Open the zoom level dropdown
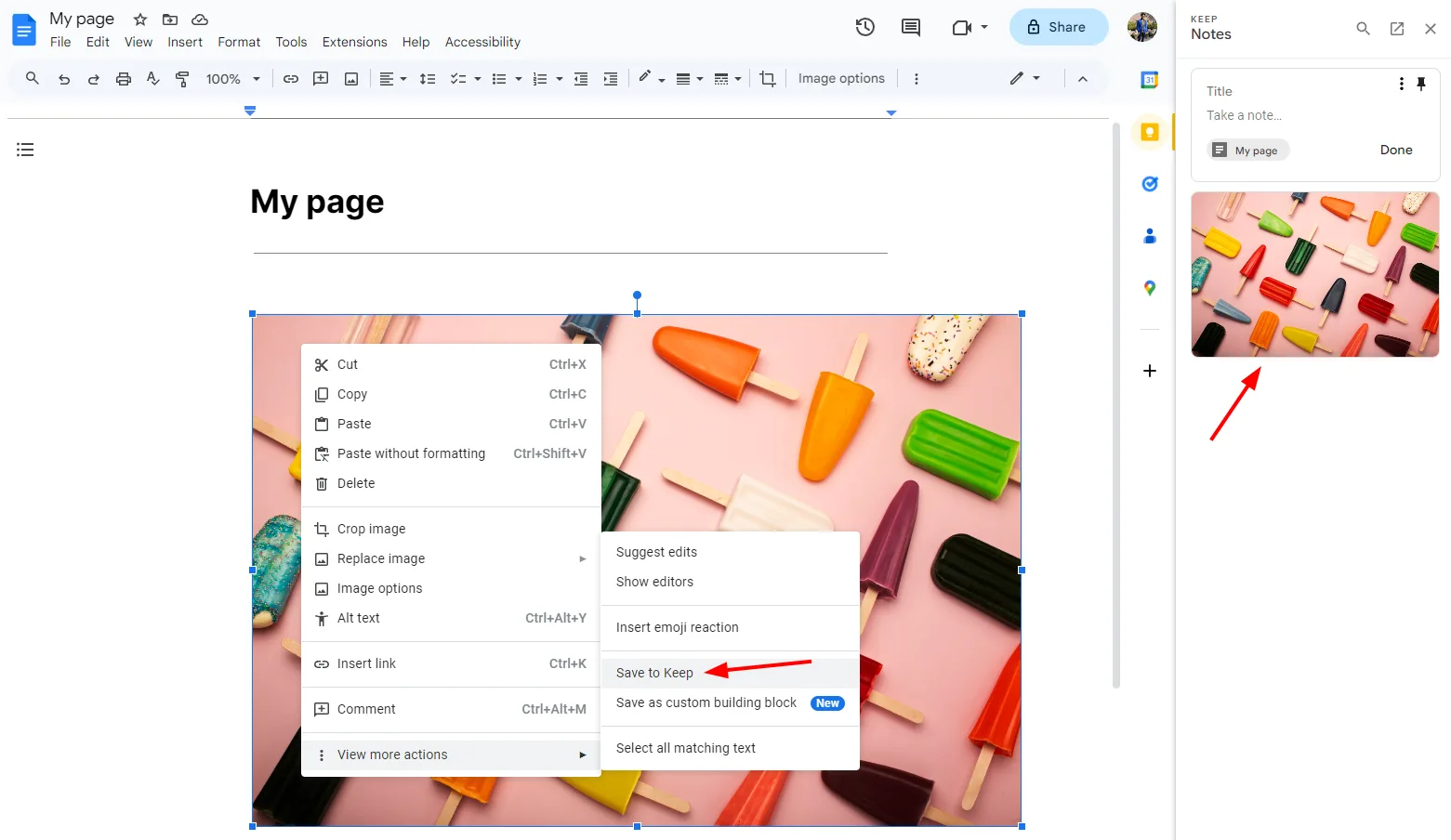The width and height of the screenshot is (1451, 840). point(231,78)
